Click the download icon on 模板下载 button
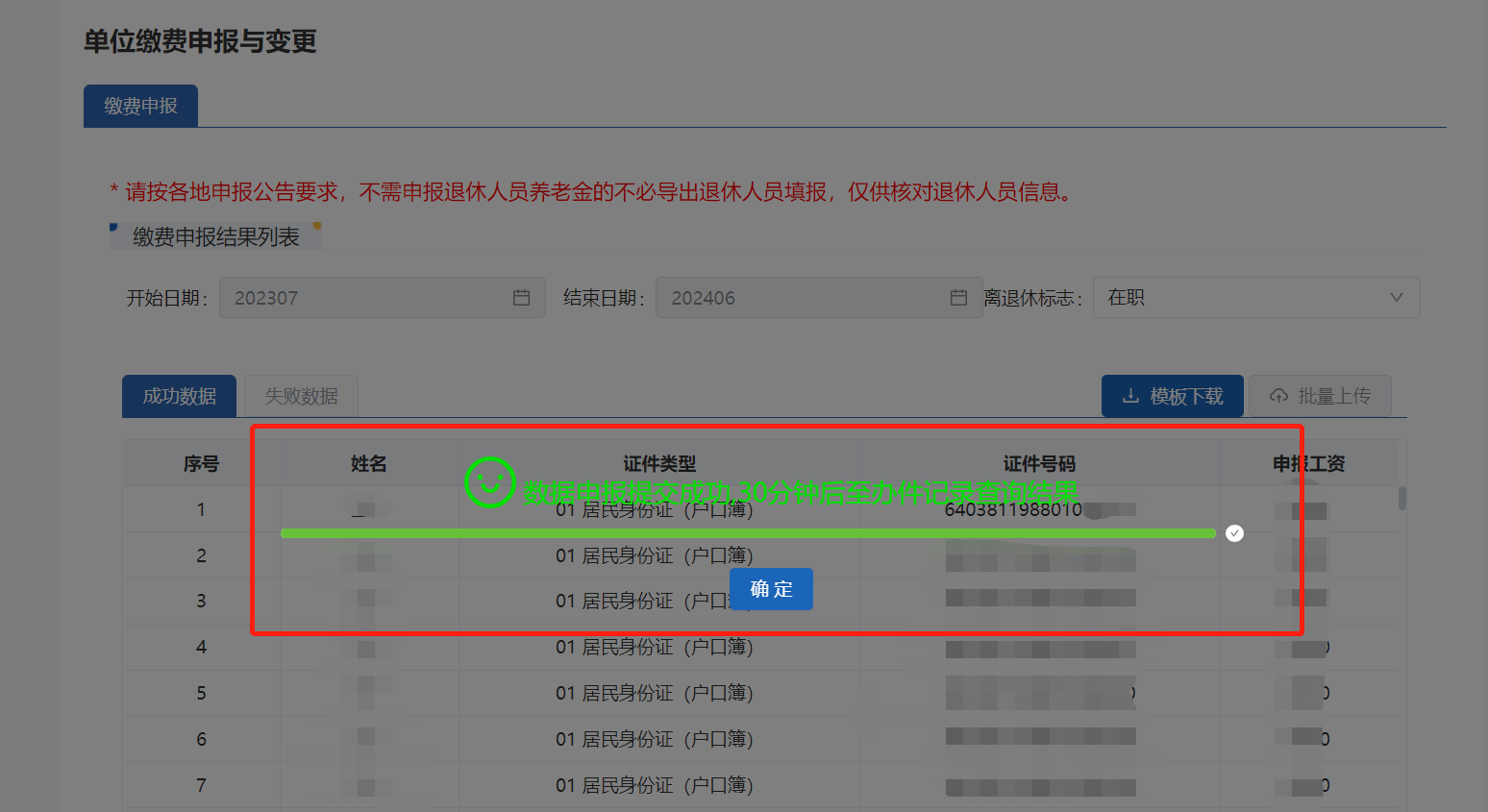This screenshot has height=812, width=1488. point(1130,396)
